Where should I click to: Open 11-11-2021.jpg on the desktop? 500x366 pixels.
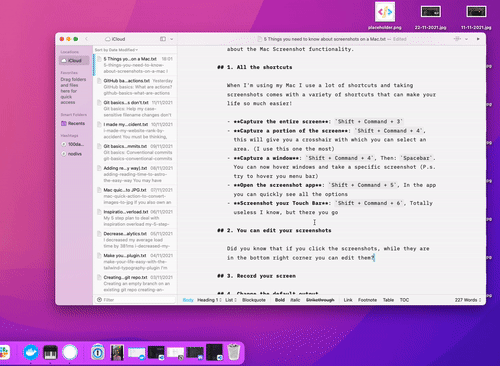point(476,17)
